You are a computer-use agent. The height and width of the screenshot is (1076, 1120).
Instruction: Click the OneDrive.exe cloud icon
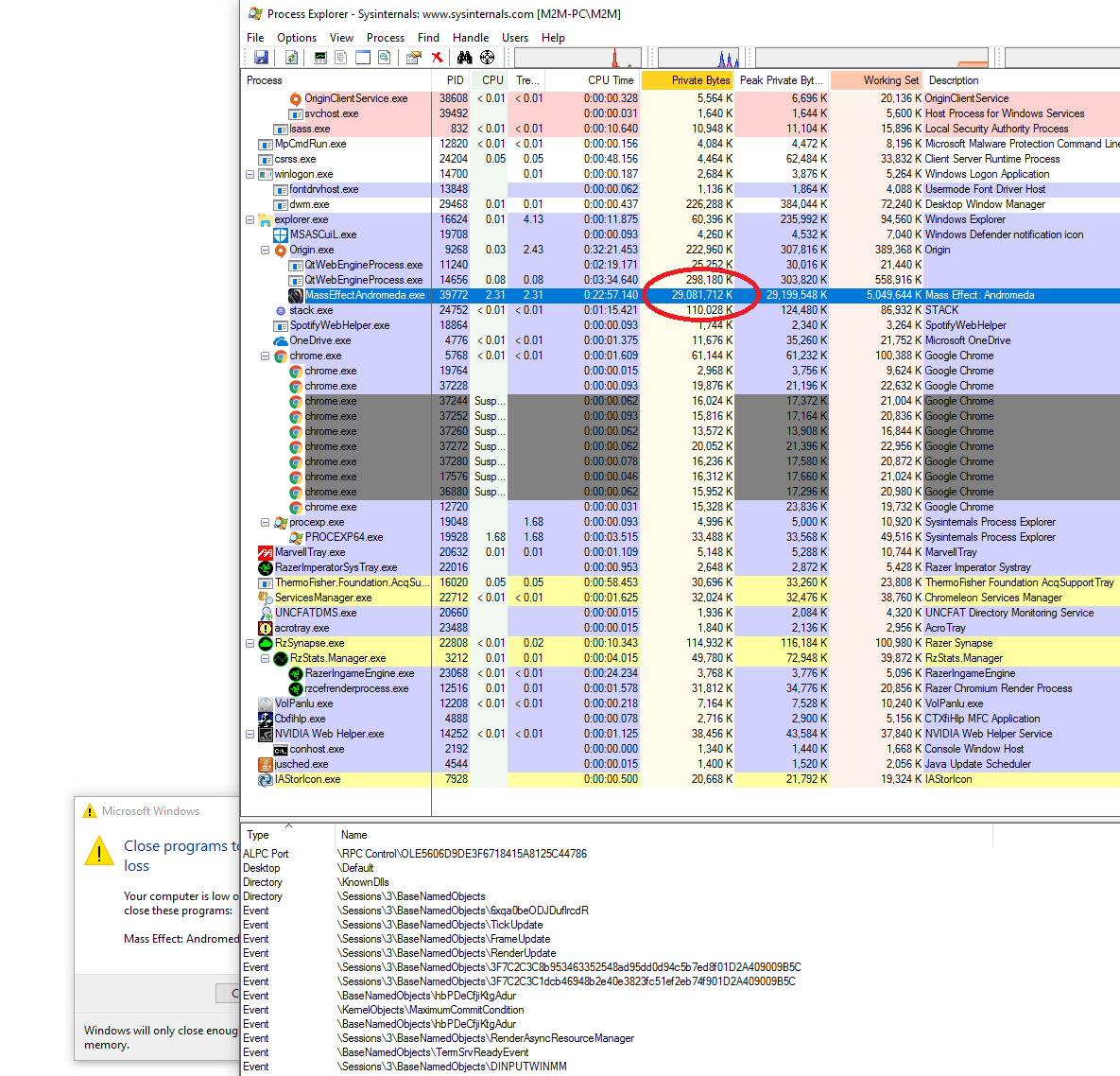click(281, 340)
